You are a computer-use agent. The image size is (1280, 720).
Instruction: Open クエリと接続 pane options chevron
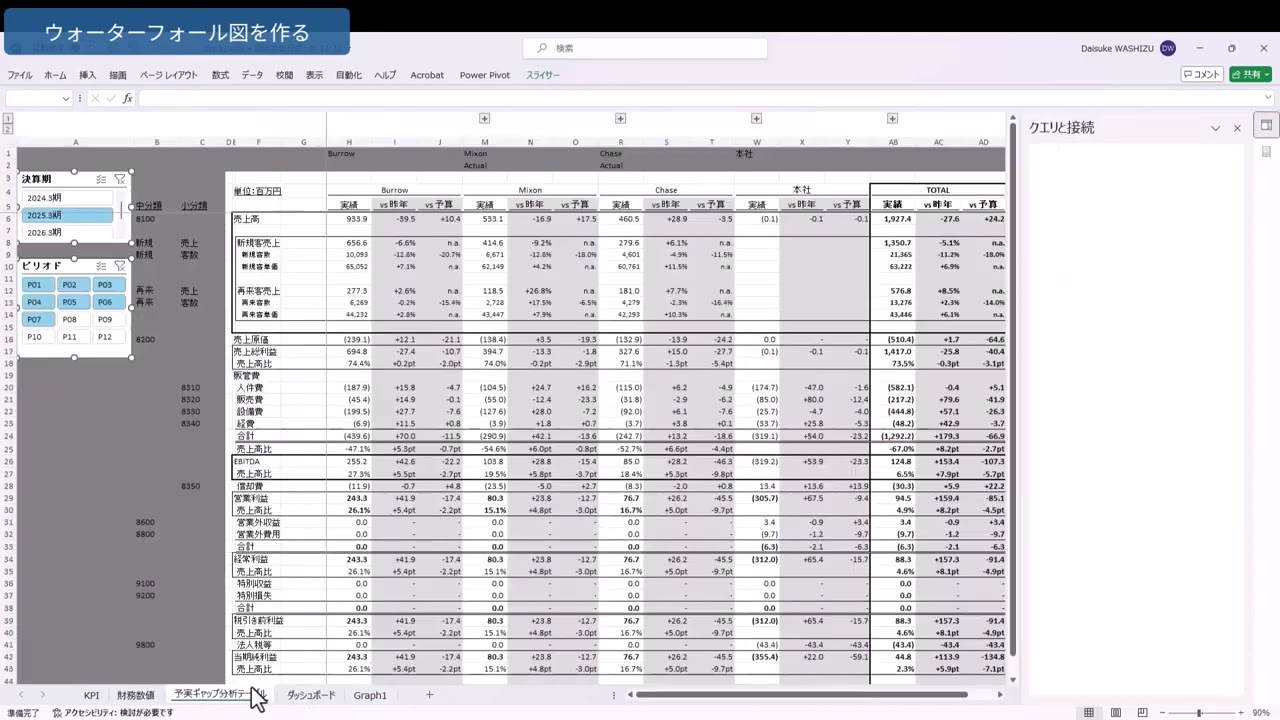pos(1216,128)
